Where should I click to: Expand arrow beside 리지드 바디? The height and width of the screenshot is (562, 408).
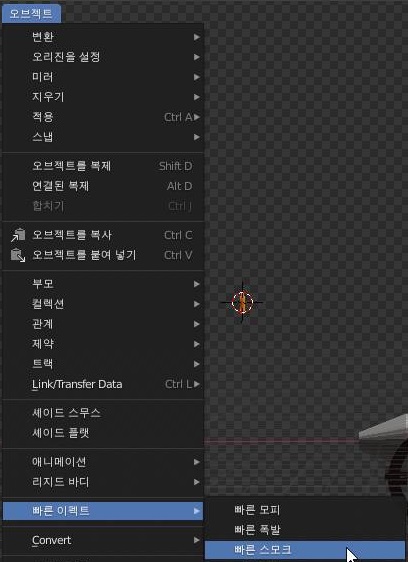coord(196,482)
